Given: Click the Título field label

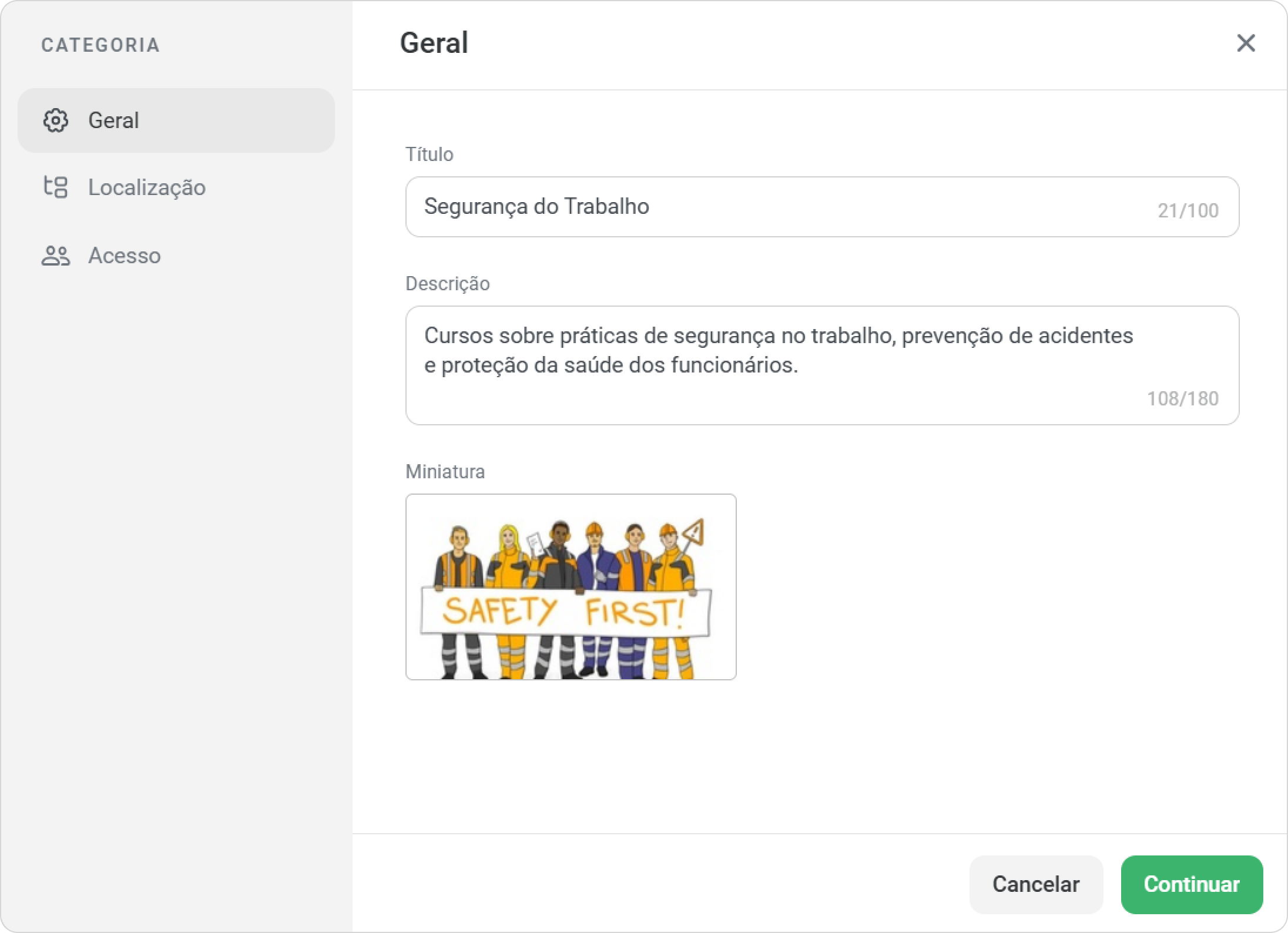Looking at the screenshot, I should point(430,155).
